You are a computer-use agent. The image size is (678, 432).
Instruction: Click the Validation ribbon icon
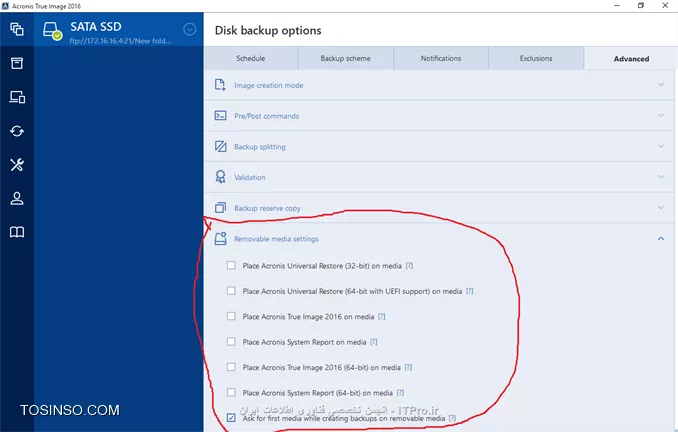coord(220,177)
